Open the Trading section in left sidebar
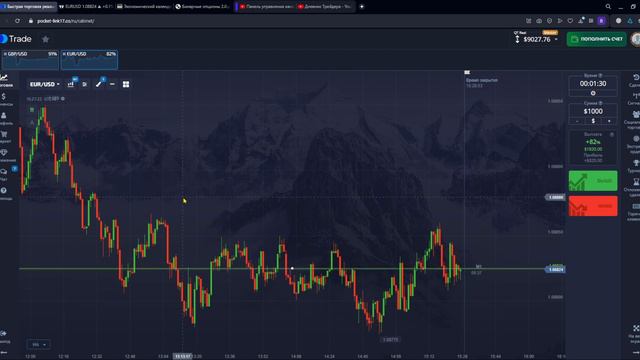640x360 pixels. pyautogui.click(x=5, y=80)
